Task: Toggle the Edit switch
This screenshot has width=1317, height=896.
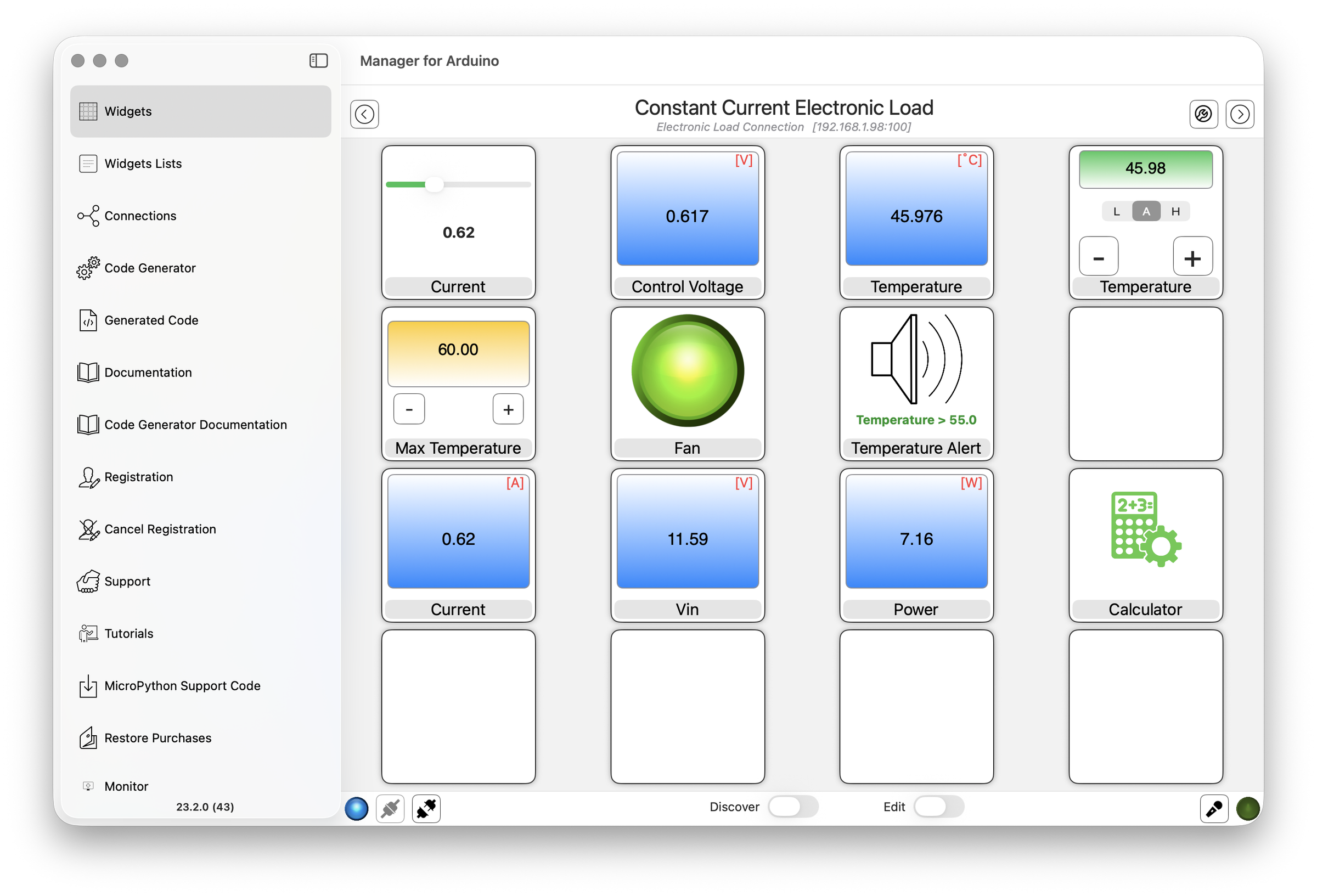Action: [938, 807]
